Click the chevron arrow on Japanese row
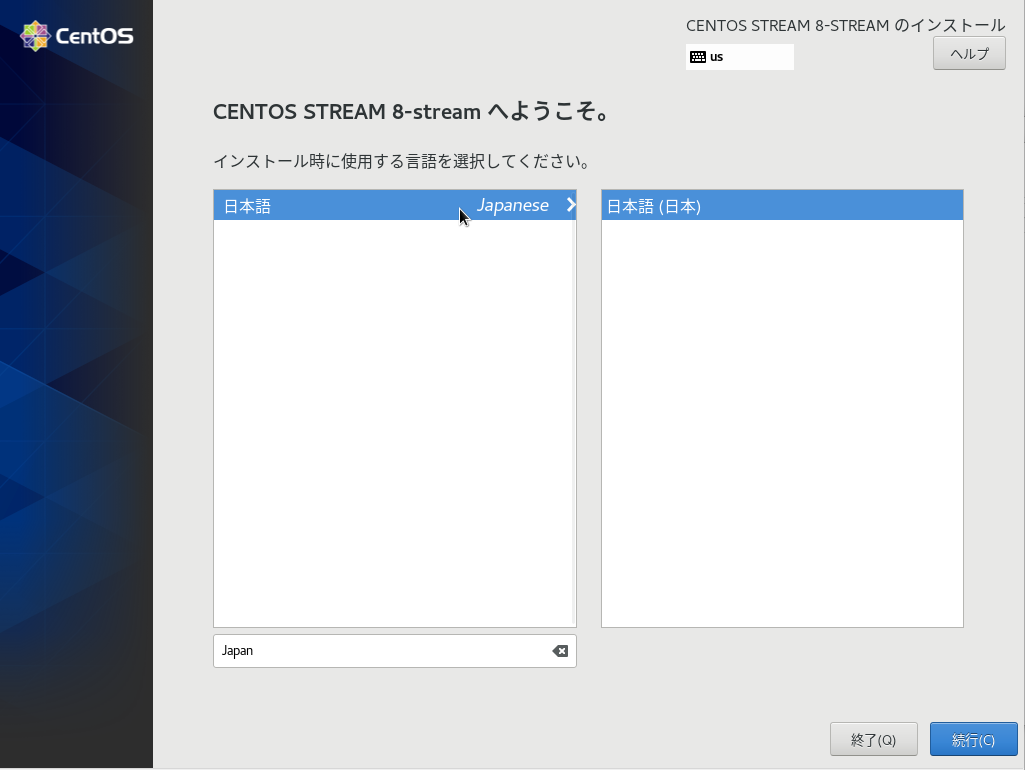The width and height of the screenshot is (1025, 770). tap(571, 205)
